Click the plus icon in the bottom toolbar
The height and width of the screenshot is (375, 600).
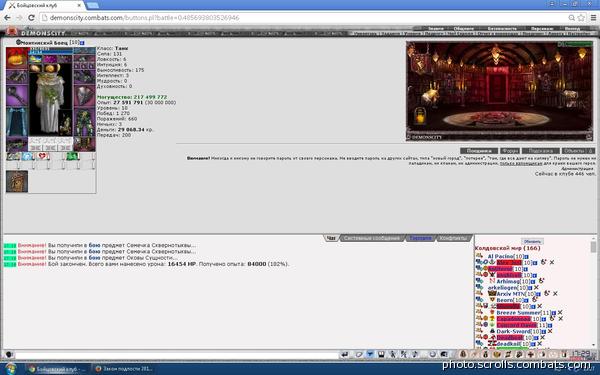530,354
